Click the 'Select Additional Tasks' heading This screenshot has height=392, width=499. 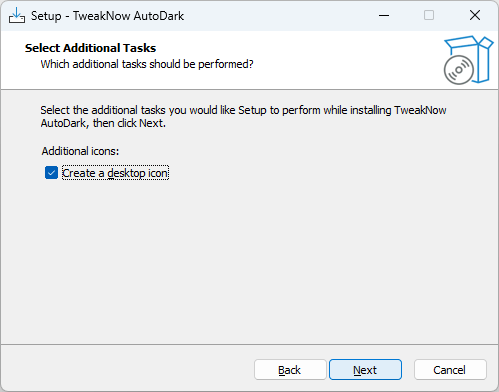coord(90,48)
